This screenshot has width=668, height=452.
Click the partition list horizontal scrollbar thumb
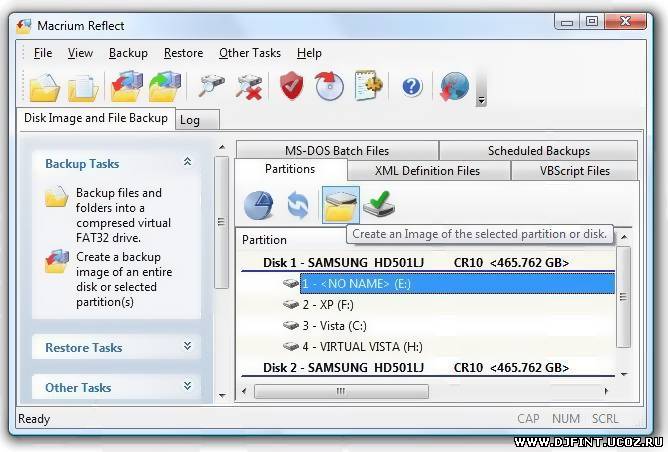tap(341, 391)
